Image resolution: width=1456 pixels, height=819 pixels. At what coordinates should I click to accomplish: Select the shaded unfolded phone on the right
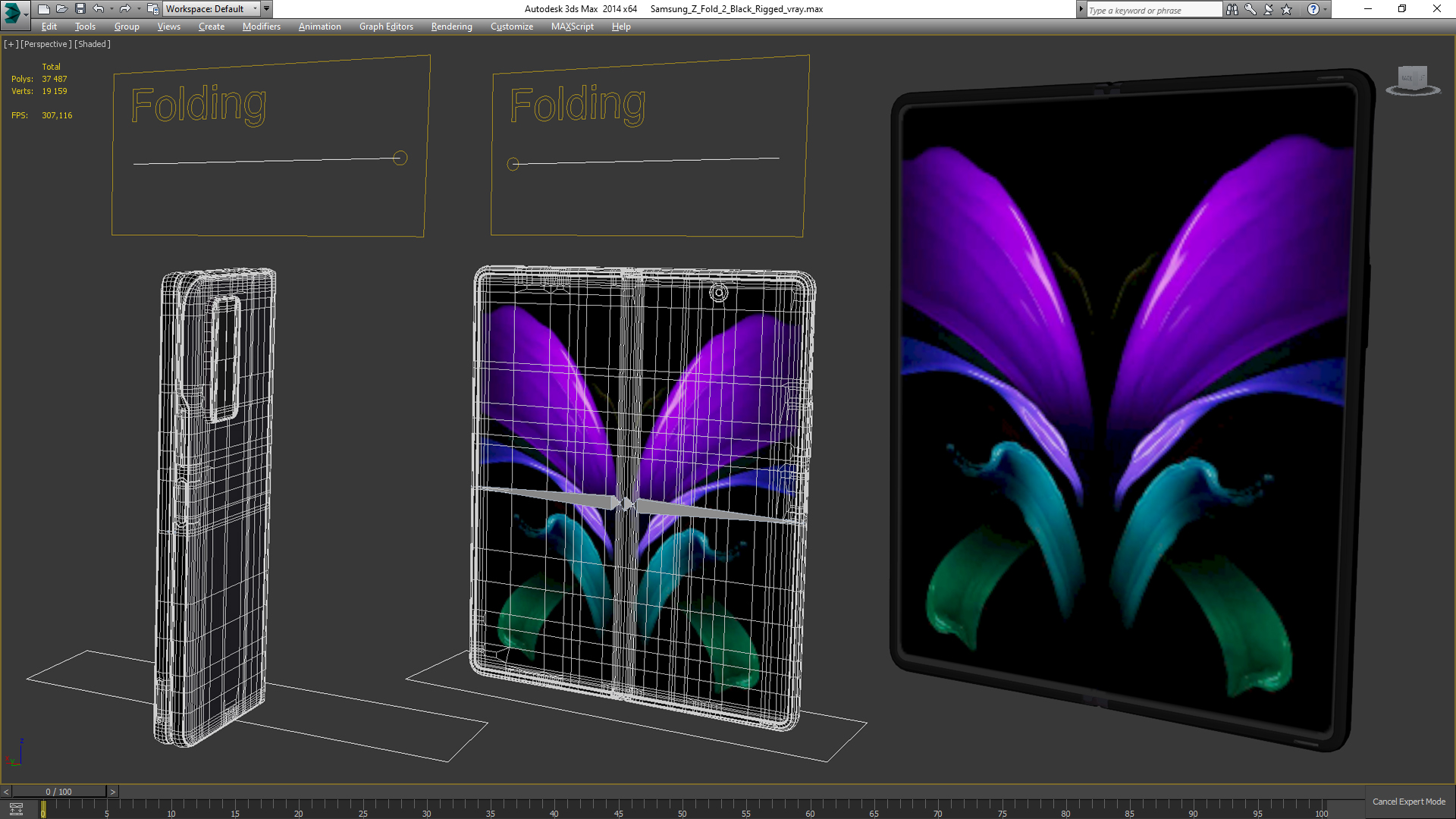pos(1132,409)
